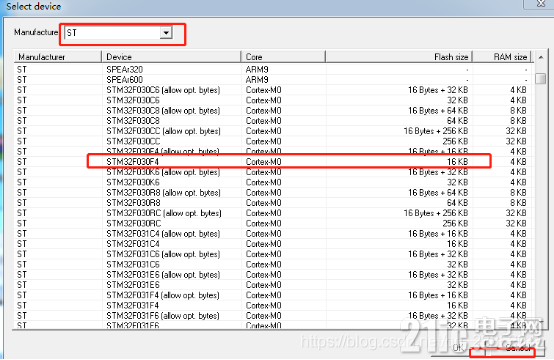This screenshot has height=360, width=554.
Task: Open the Manufacturer dropdown arrow
Action: coord(166,33)
